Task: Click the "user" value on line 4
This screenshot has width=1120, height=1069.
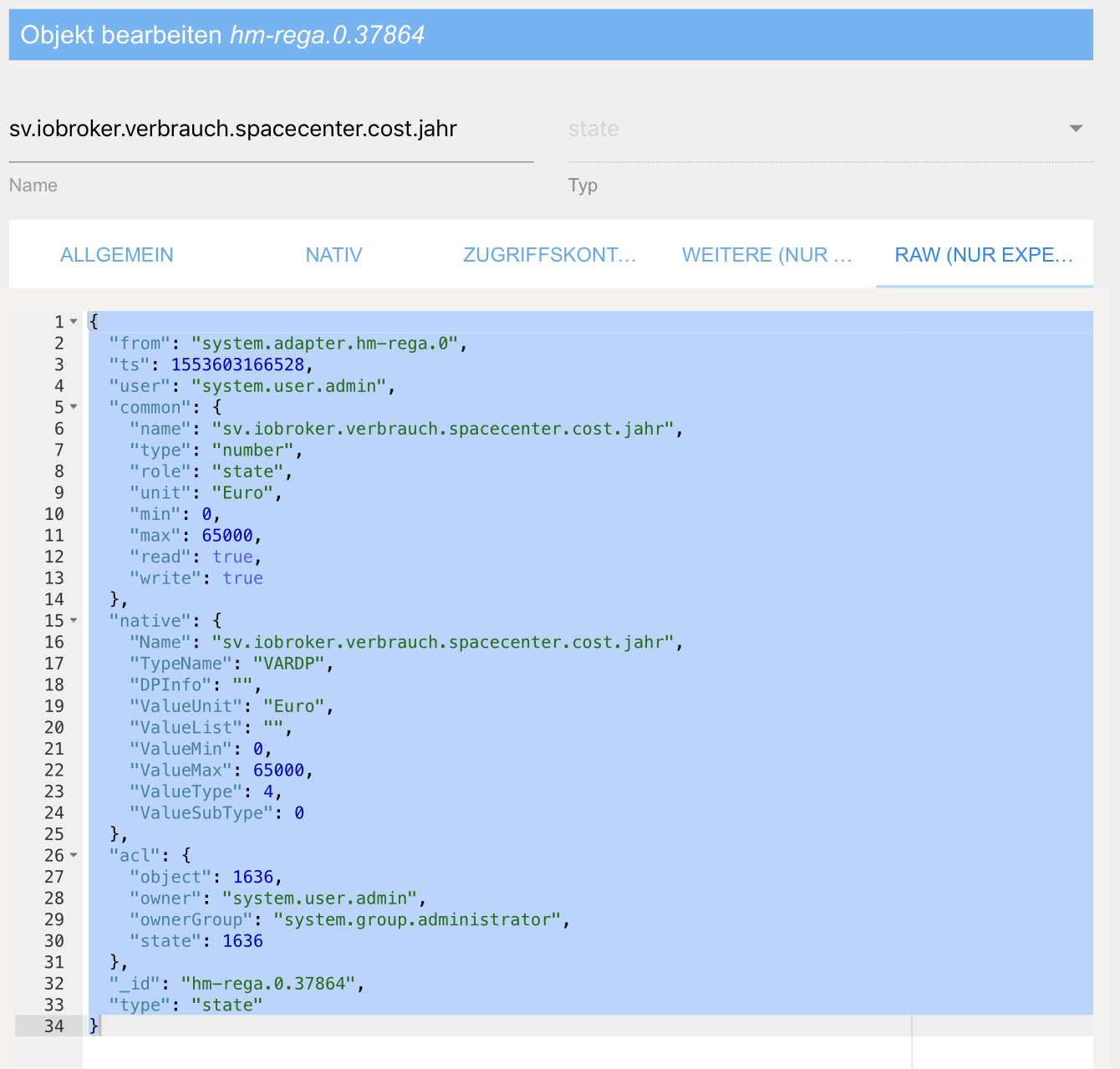Action: (x=288, y=386)
